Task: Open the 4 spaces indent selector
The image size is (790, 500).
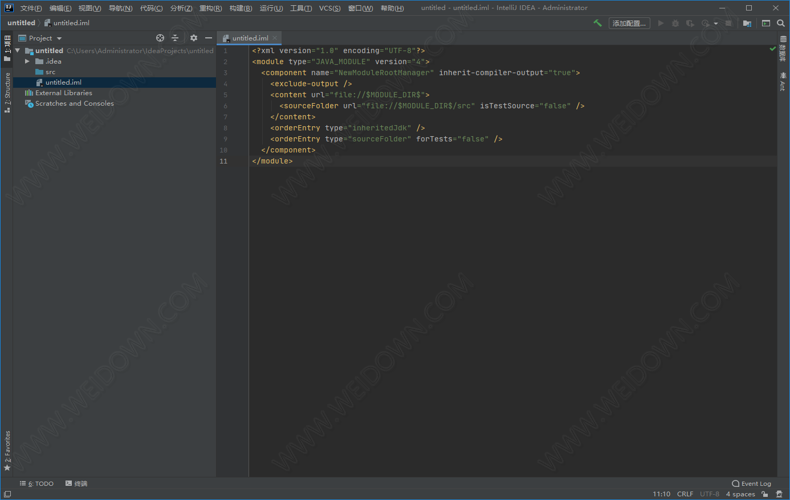Action: 740,494
